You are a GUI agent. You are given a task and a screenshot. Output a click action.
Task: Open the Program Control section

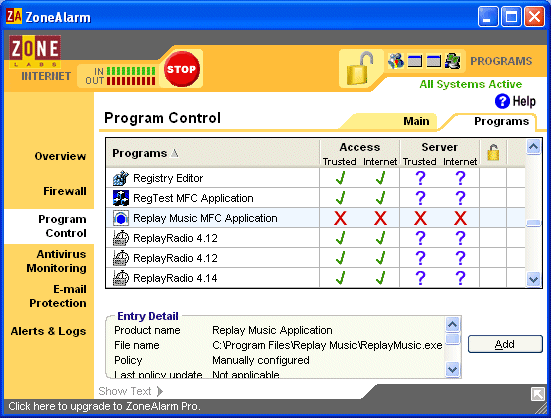[x=62, y=226]
